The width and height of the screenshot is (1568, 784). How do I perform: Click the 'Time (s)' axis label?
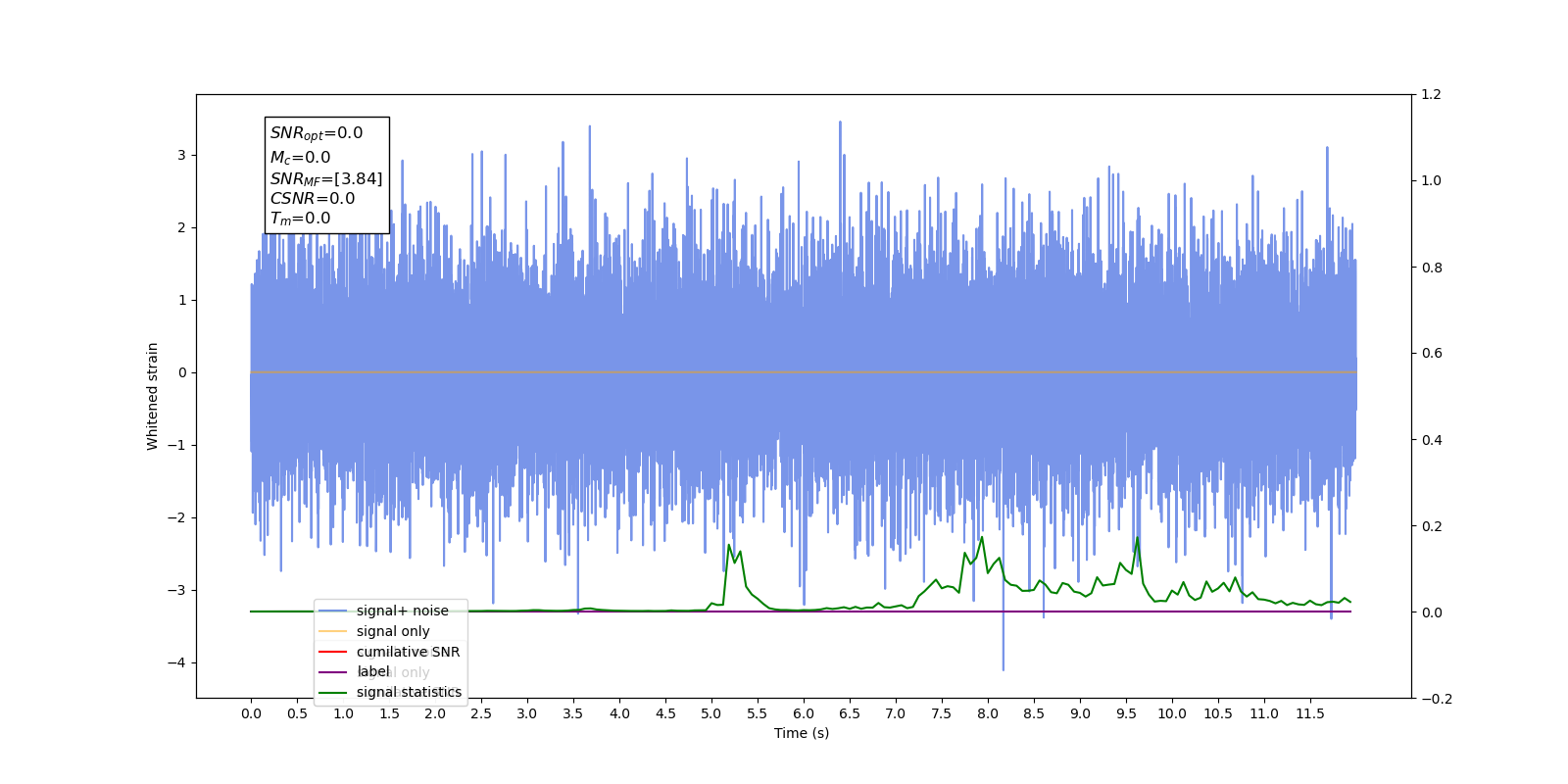[802, 733]
